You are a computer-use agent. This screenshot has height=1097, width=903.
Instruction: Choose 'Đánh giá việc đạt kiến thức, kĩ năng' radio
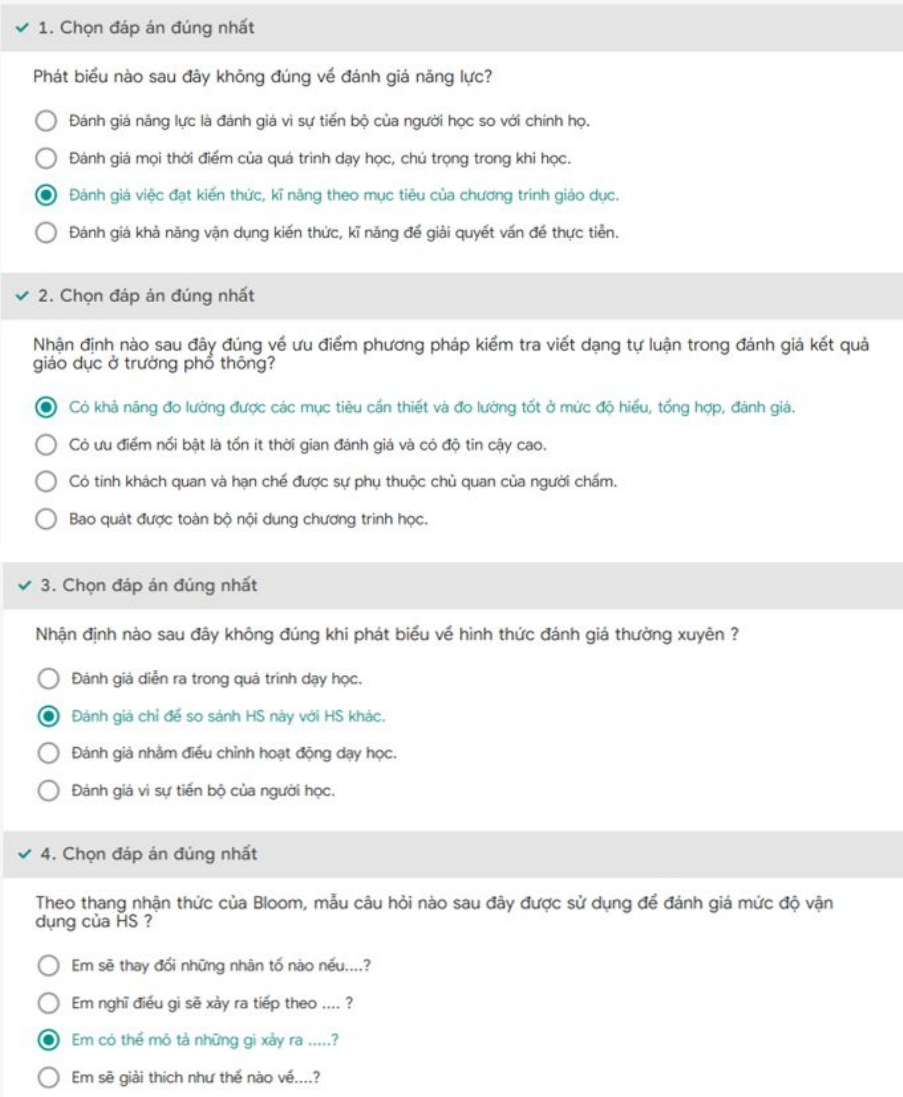[45, 195]
